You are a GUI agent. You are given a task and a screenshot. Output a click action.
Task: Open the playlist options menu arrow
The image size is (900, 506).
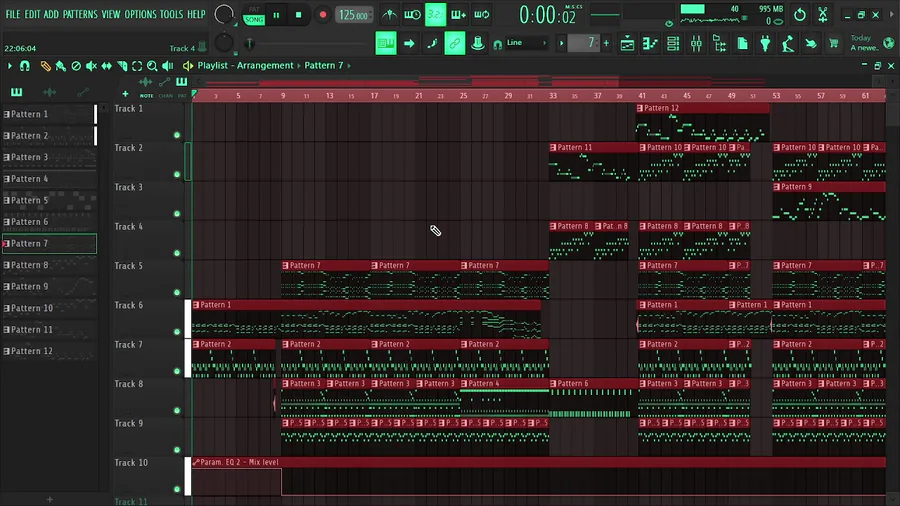9,66
